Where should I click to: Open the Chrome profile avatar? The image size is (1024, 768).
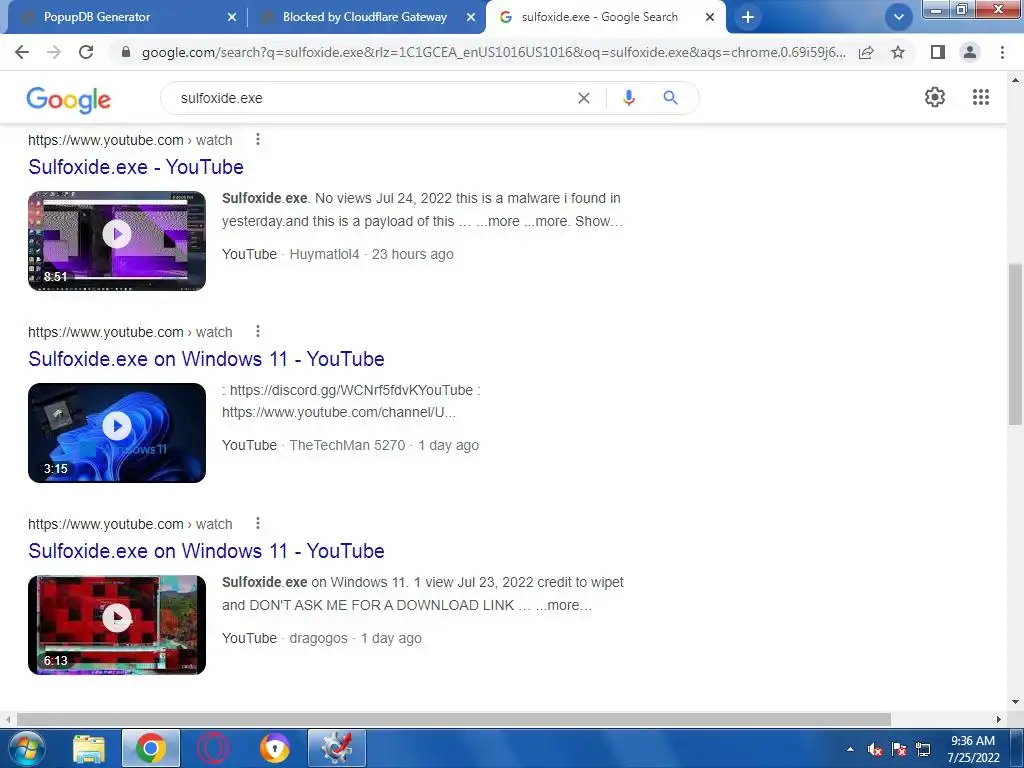pos(970,52)
